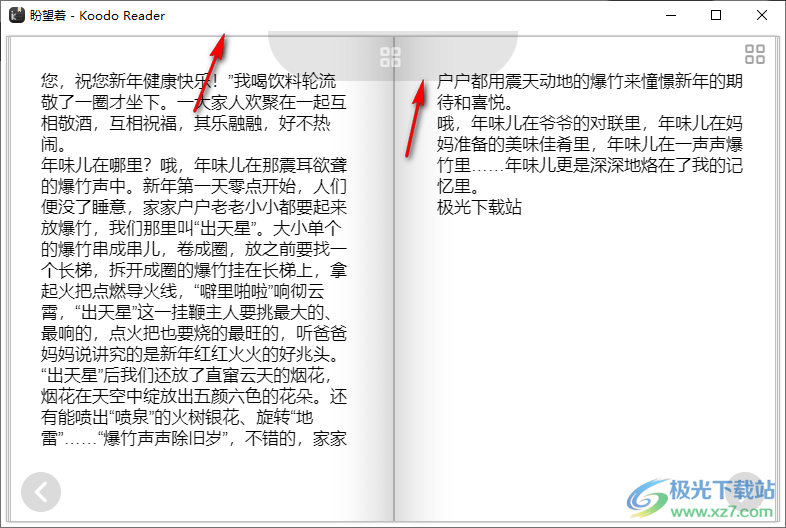Screen dimensions: 786x528
Task: Click the line "竹里……年味儿更是深深地烙在了我的记"
Action: pos(590,165)
